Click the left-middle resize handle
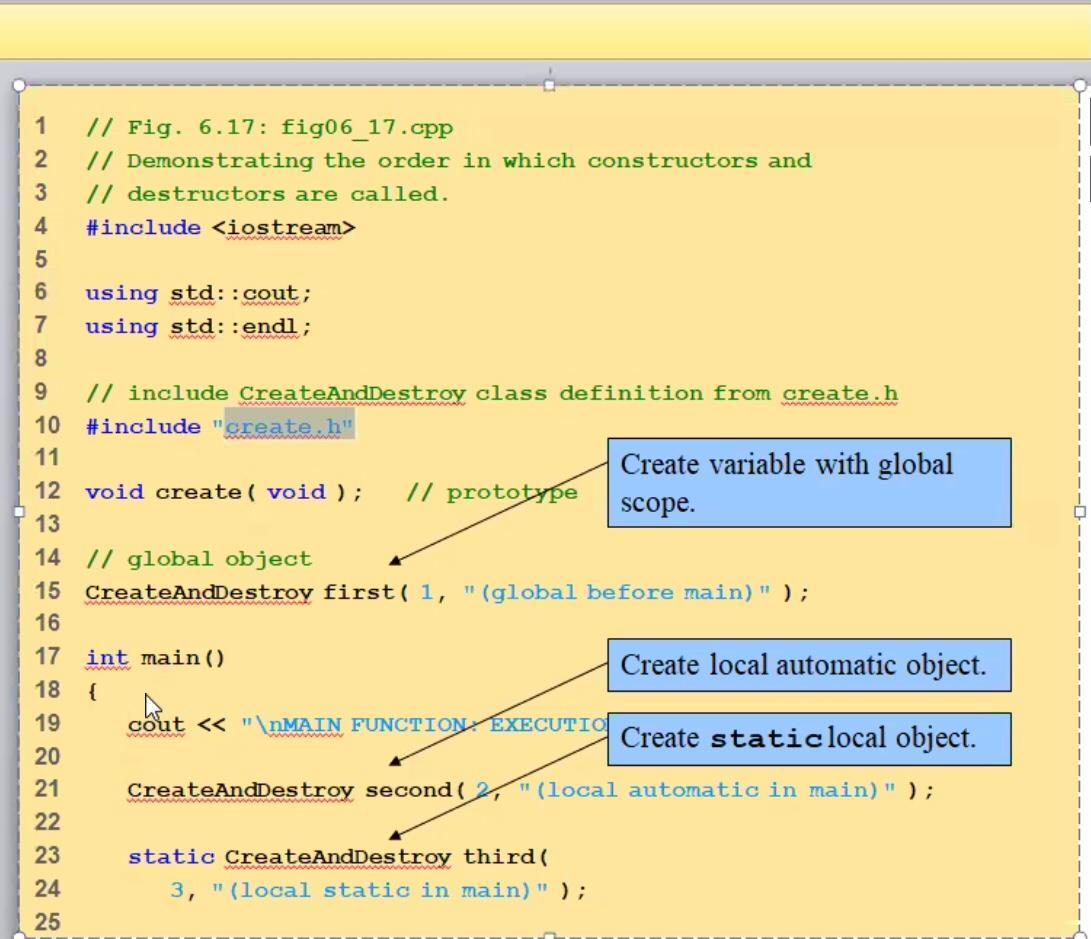The width and height of the screenshot is (1091, 939). (17, 513)
